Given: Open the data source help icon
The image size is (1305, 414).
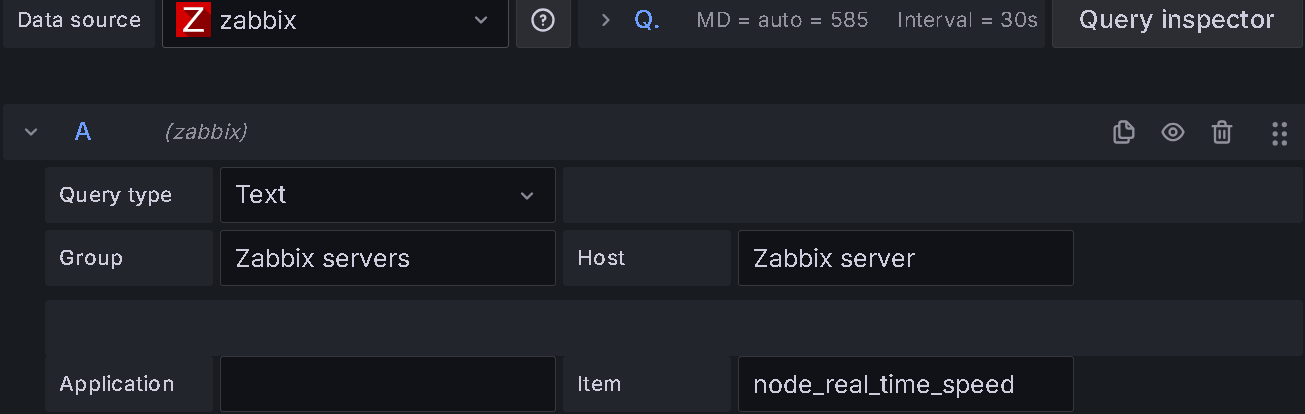Looking at the screenshot, I should click(543, 20).
